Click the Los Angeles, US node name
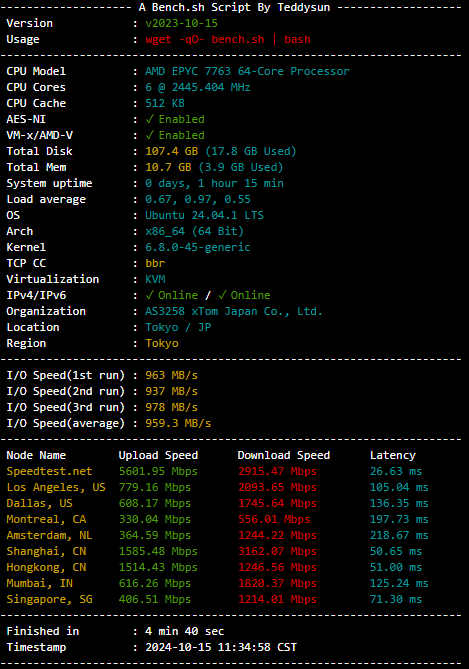Image resolution: width=469 pixels, height=669 pixels. 56,487
